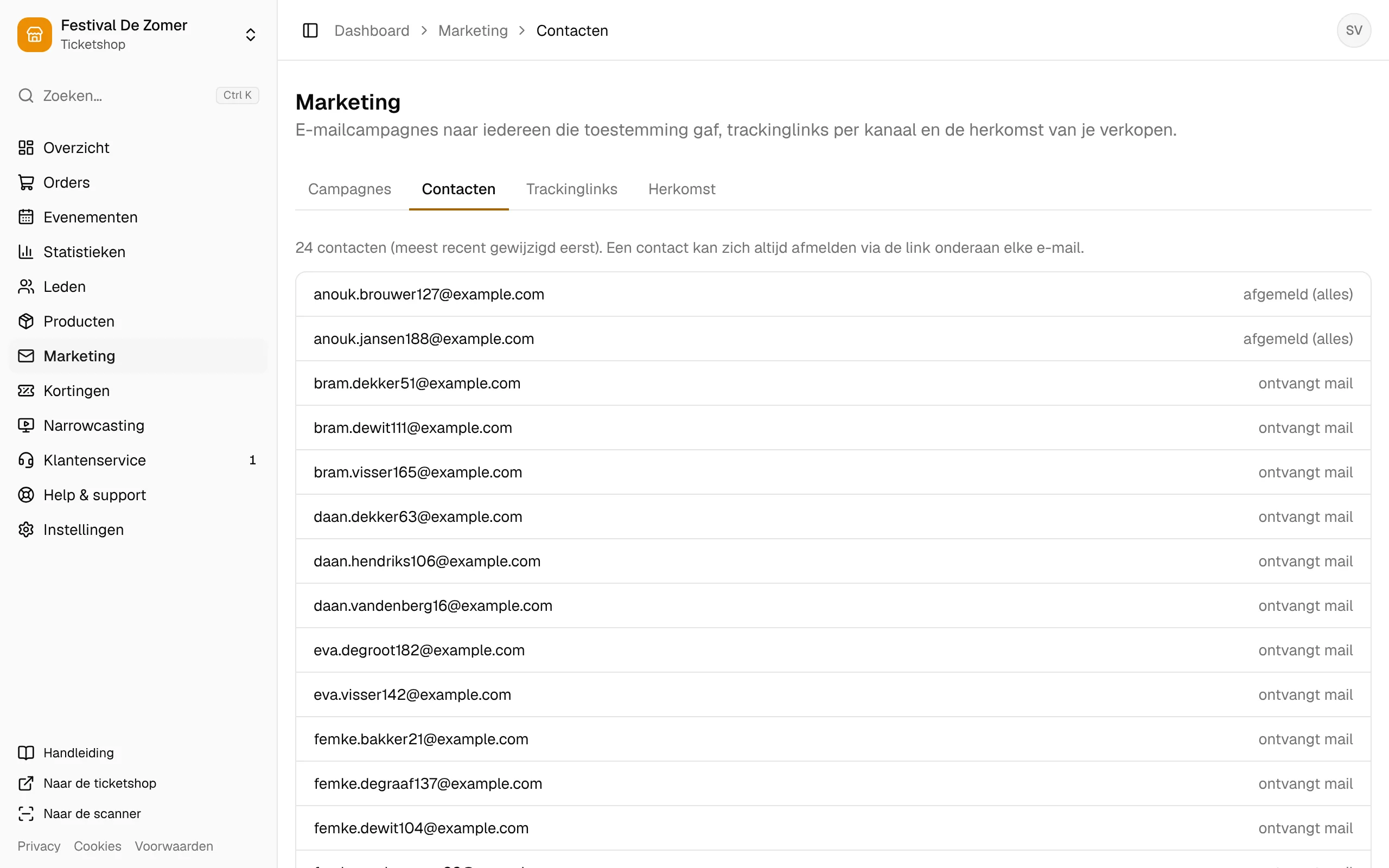Select contact eva.degroot182@example.com

[x=833, y=650]
